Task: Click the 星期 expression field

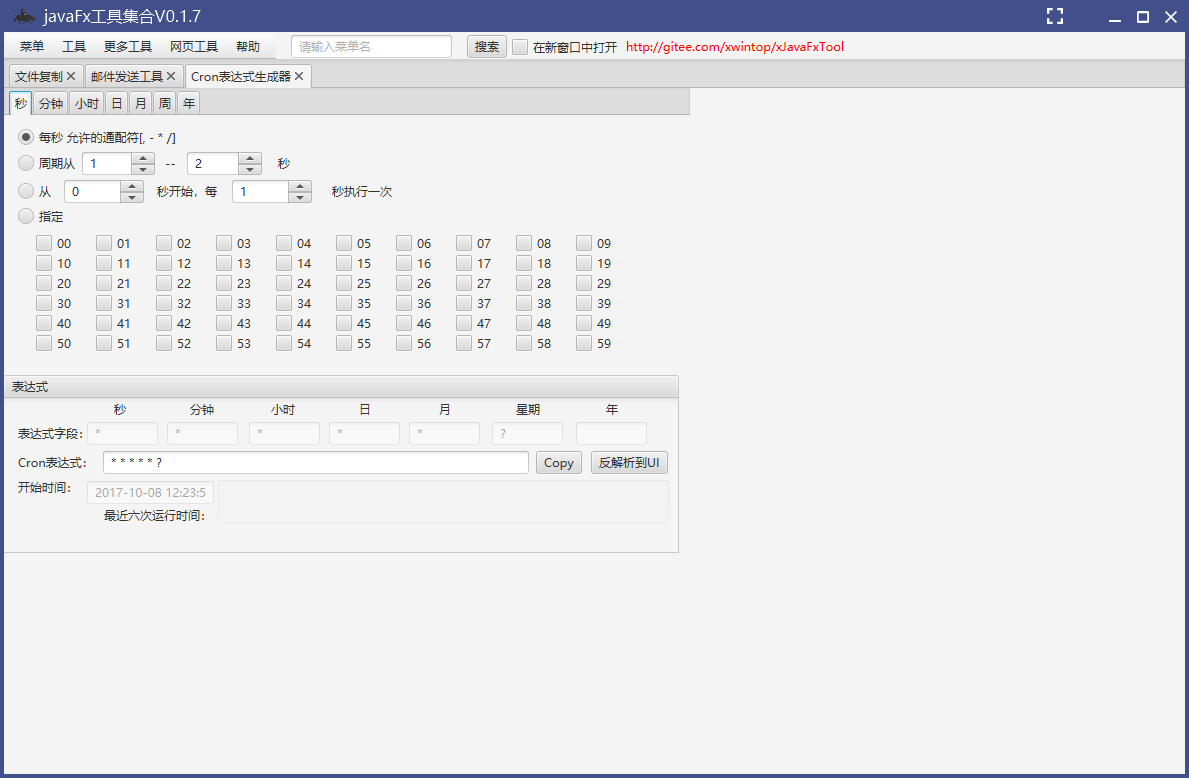Action: (x=528, y=434)
